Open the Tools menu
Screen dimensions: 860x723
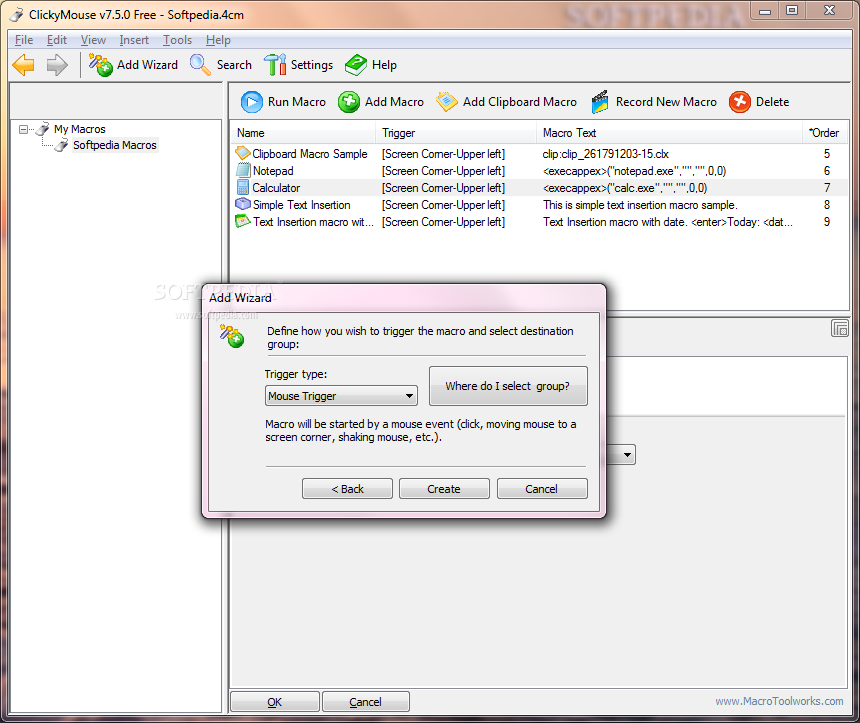(x=177, y=40)
